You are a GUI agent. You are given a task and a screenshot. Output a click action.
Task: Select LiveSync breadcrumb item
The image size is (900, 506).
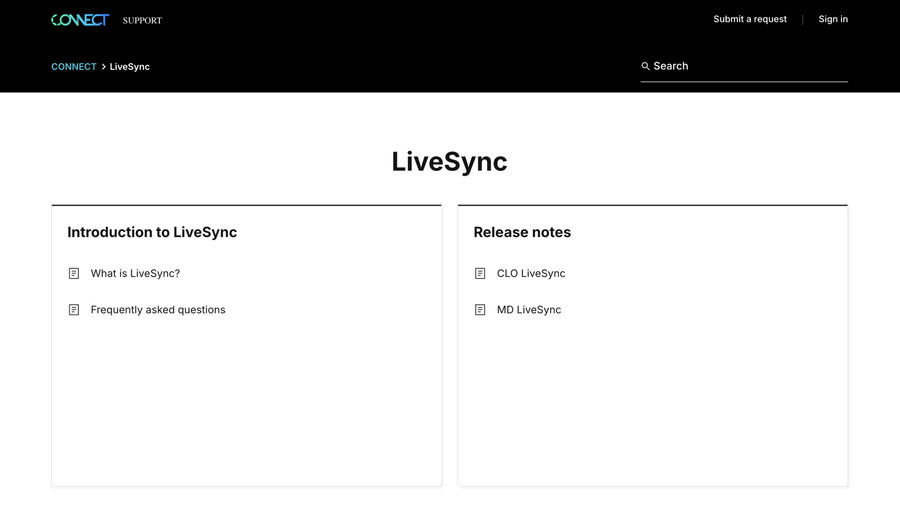(x=130, y=67)
